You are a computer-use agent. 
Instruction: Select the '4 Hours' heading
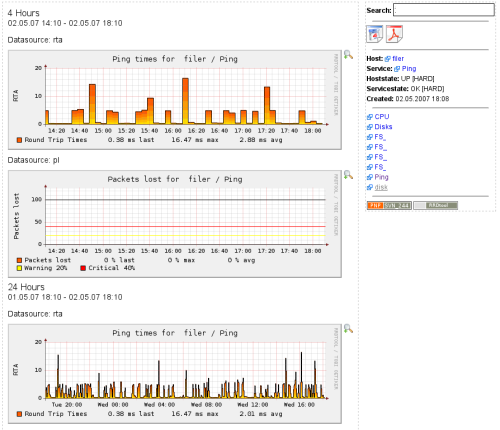pyautogui.click(x=23, y=13)
